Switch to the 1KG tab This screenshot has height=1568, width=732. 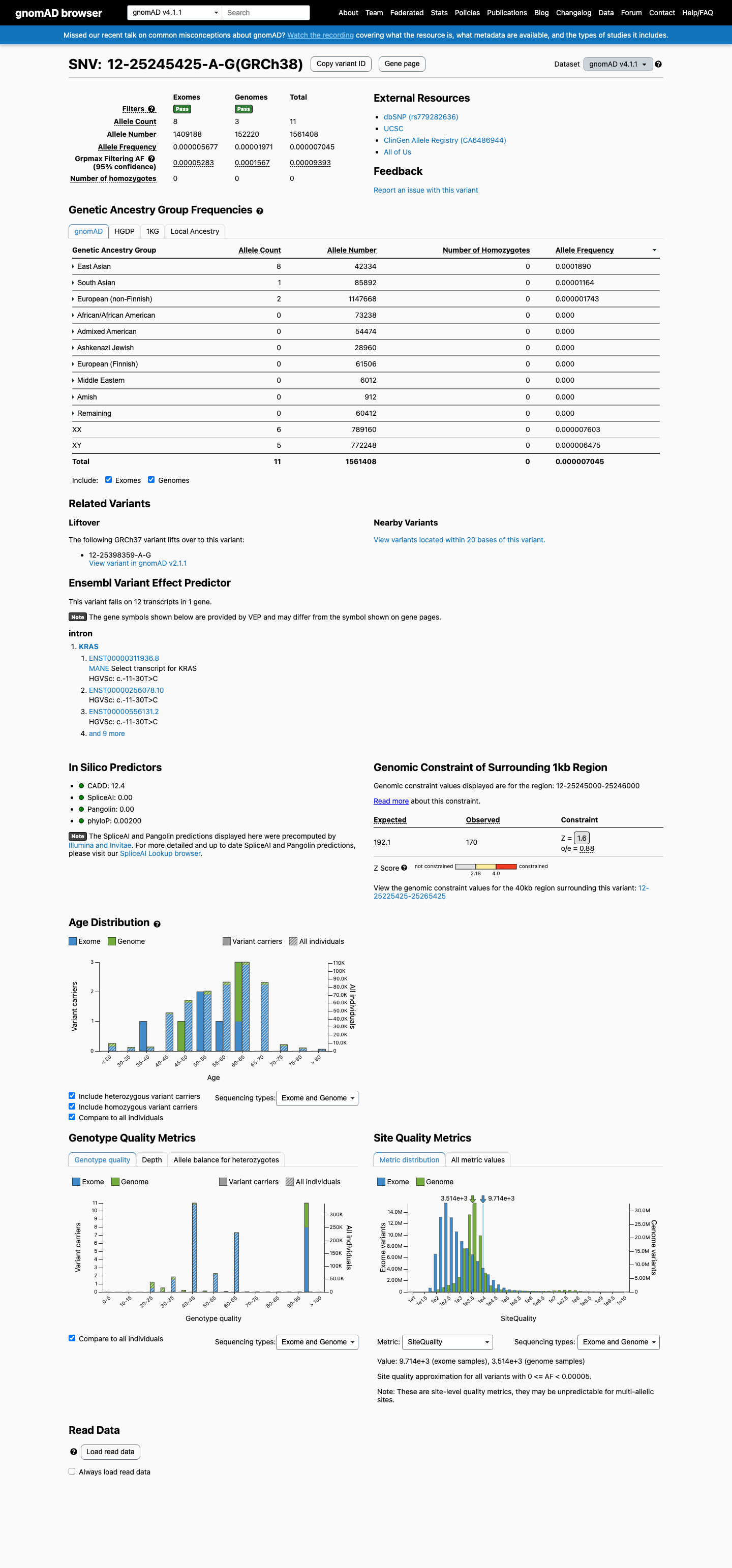[152, 231]
